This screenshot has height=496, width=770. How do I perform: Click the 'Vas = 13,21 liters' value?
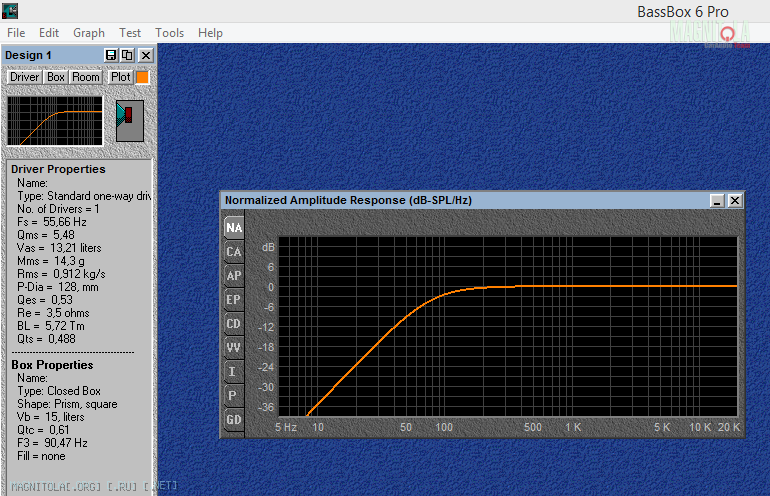pyautogui.click(x=59, y=248)
